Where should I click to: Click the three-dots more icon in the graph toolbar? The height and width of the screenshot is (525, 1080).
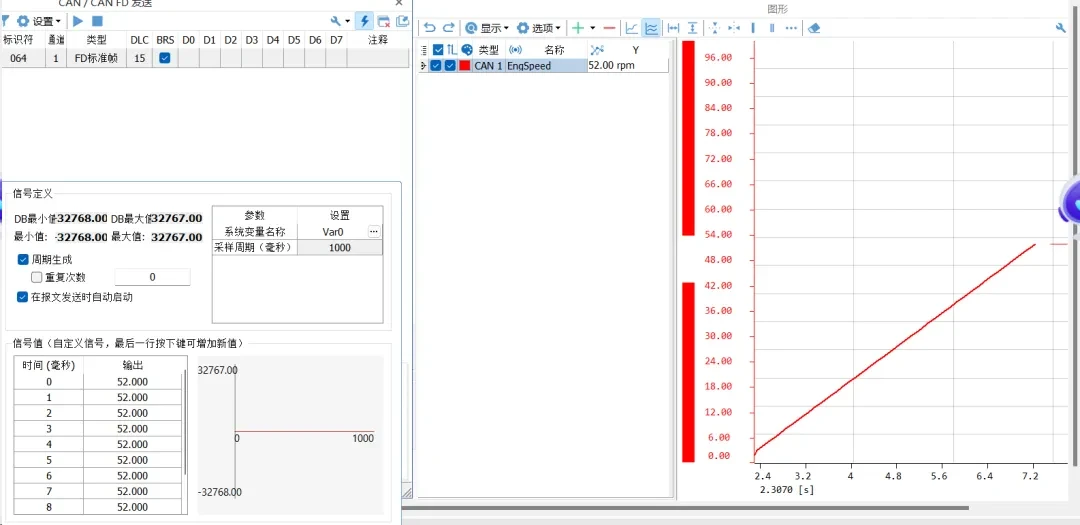(791, 28)
